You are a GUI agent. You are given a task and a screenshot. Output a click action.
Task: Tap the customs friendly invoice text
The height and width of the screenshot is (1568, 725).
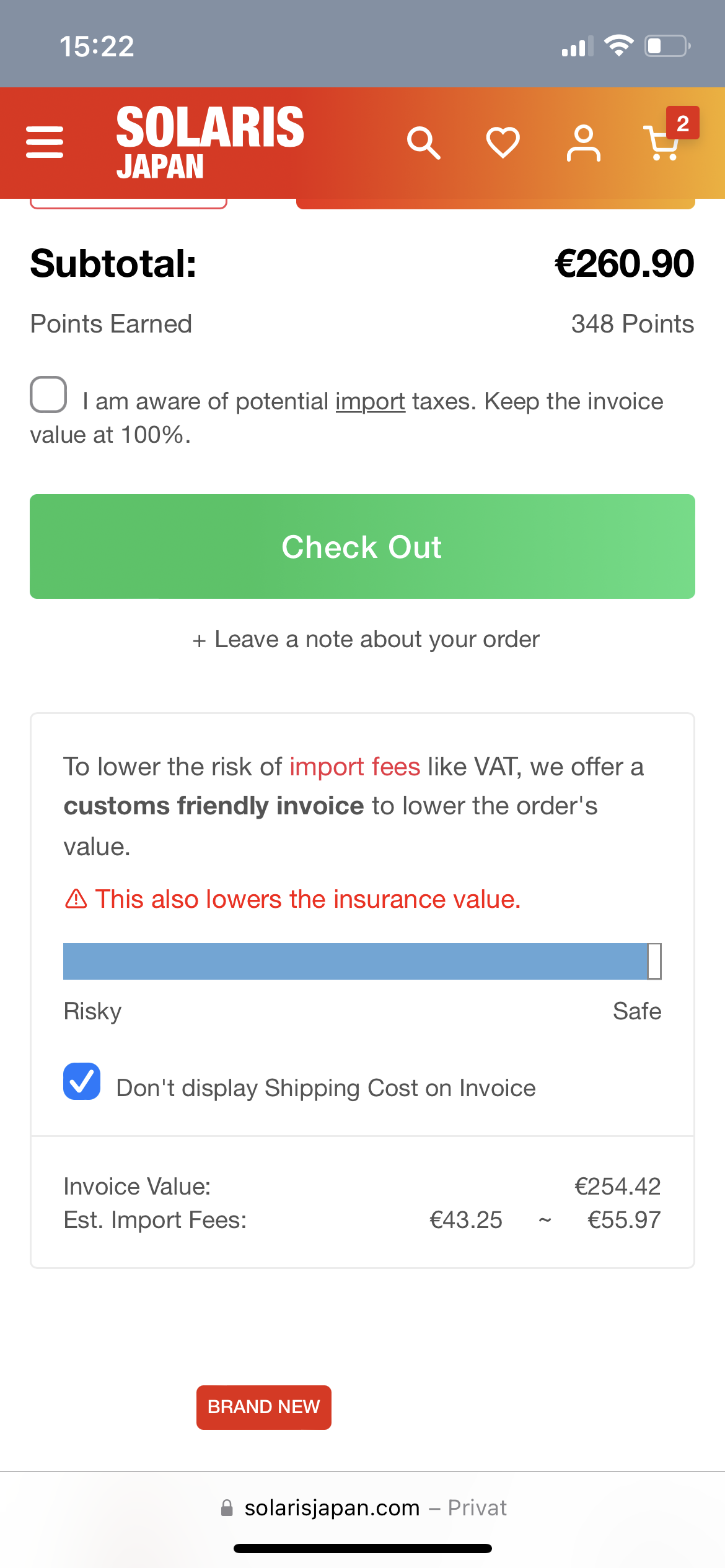(x=213, y=806)
